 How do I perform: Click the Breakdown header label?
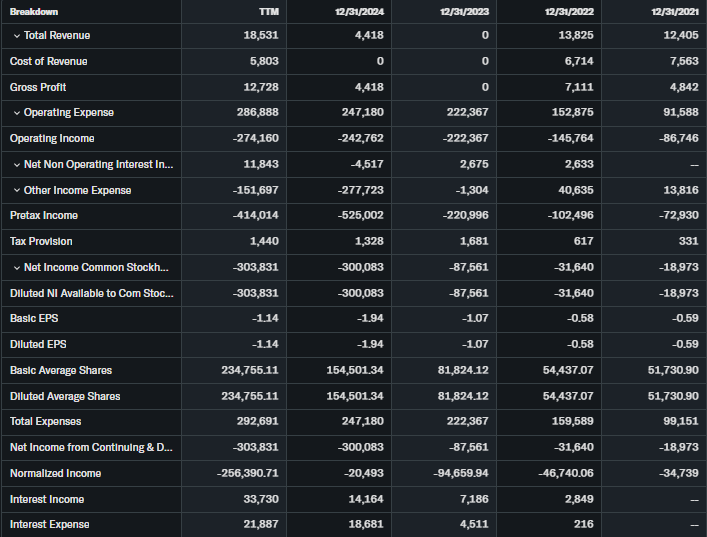[34, 11]
